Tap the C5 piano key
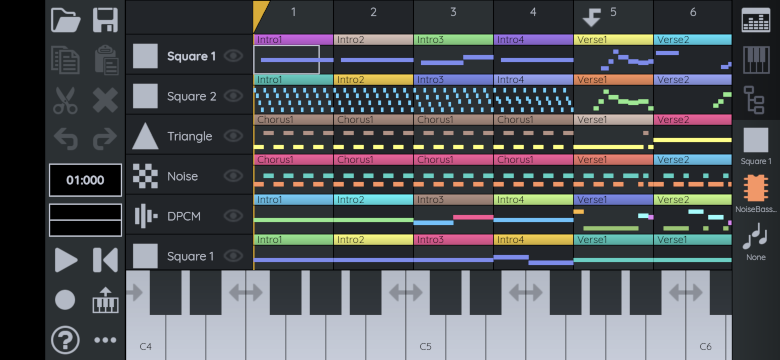This screenshot has height=360, width=780. tap(425, 338)
